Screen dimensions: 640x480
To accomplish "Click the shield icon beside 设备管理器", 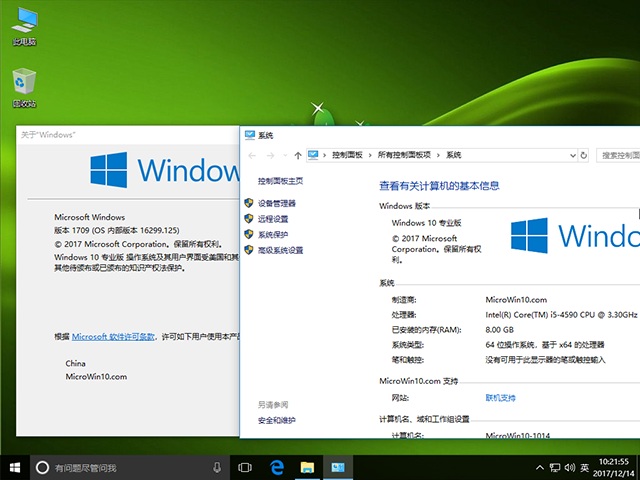I will click(x=249, y=203).
